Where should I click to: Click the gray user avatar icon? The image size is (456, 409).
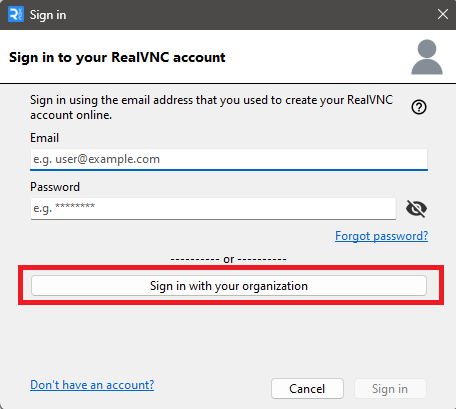tap(427, 57)
